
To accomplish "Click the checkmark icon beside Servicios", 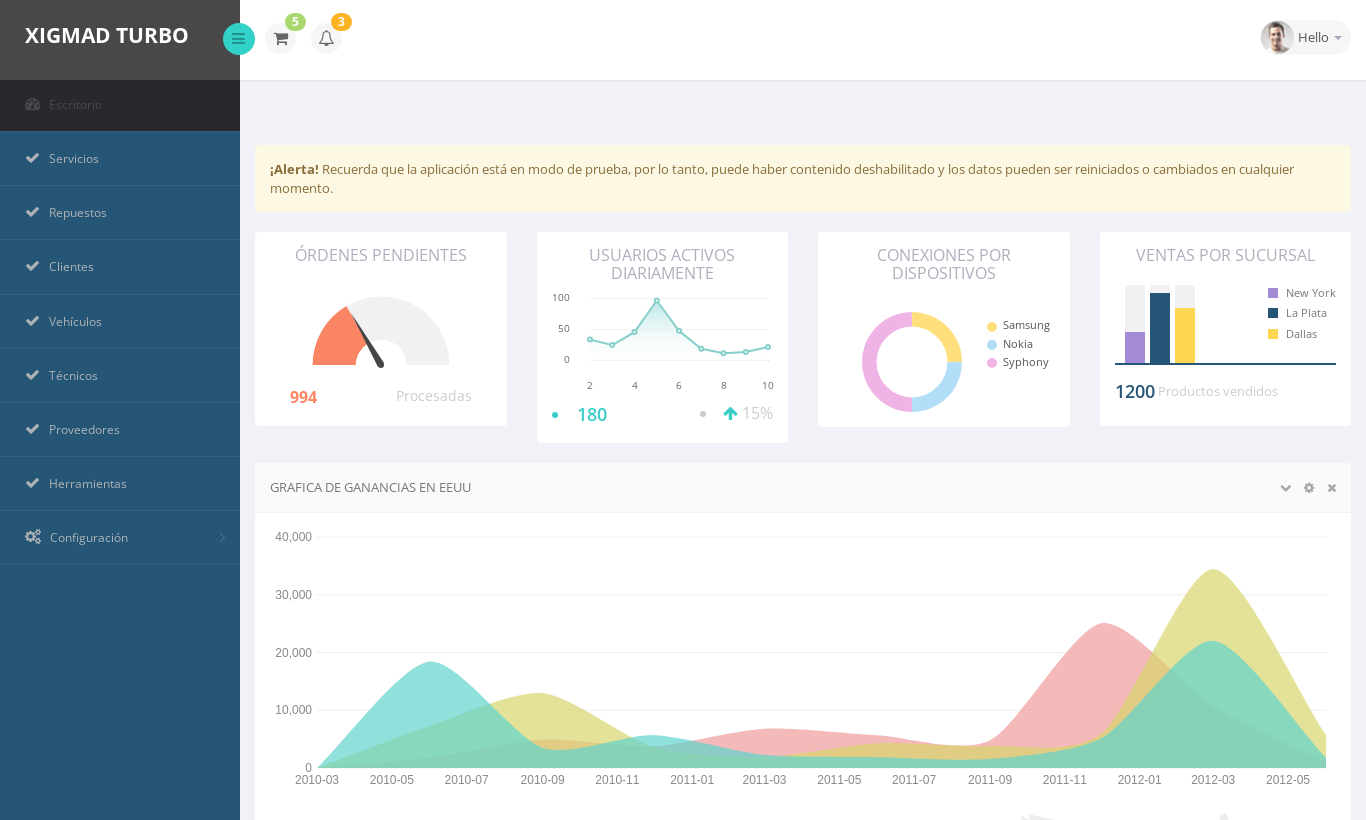I will coord(31,159).
